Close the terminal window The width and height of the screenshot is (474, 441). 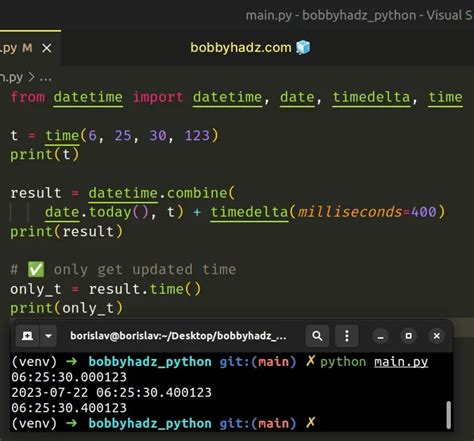(436, 336)
